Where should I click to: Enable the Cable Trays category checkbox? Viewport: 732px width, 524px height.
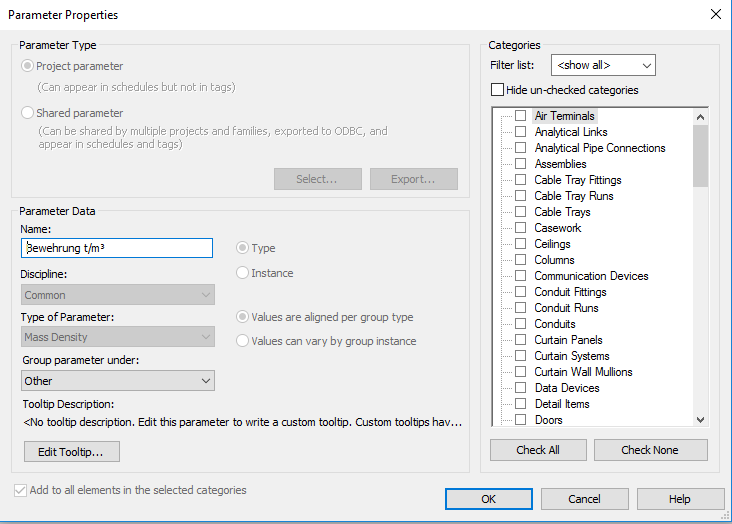(x=521, y=212)
